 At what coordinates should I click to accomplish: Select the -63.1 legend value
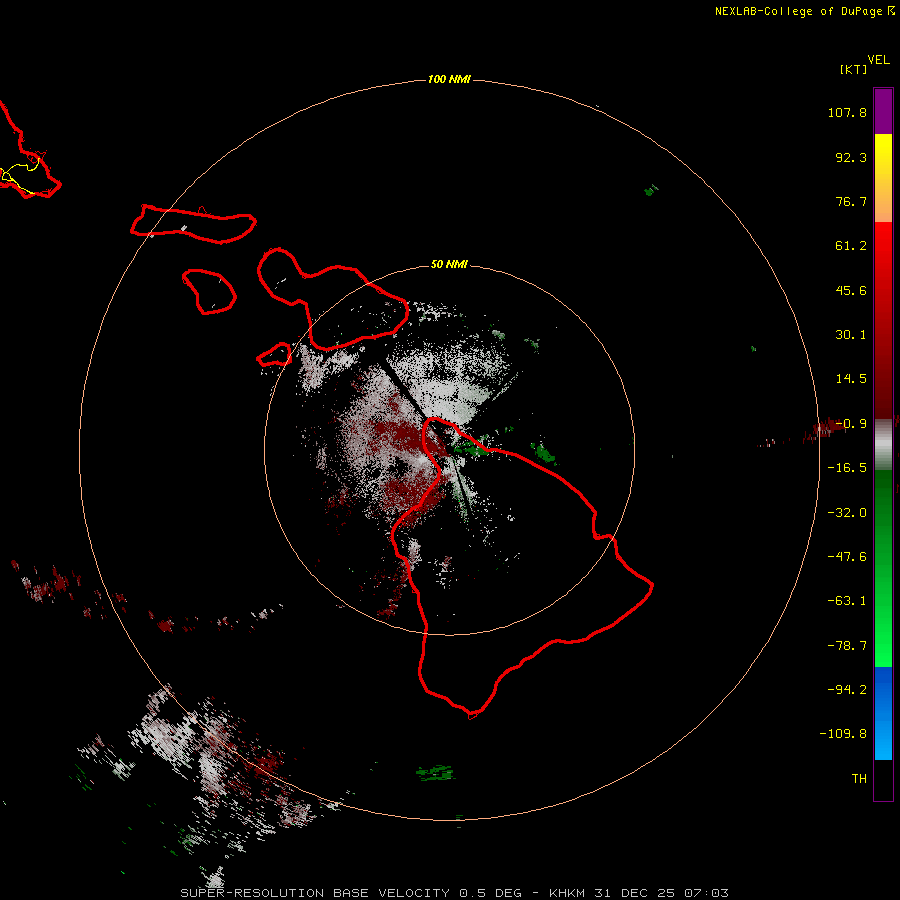click(x=847, y=601)
